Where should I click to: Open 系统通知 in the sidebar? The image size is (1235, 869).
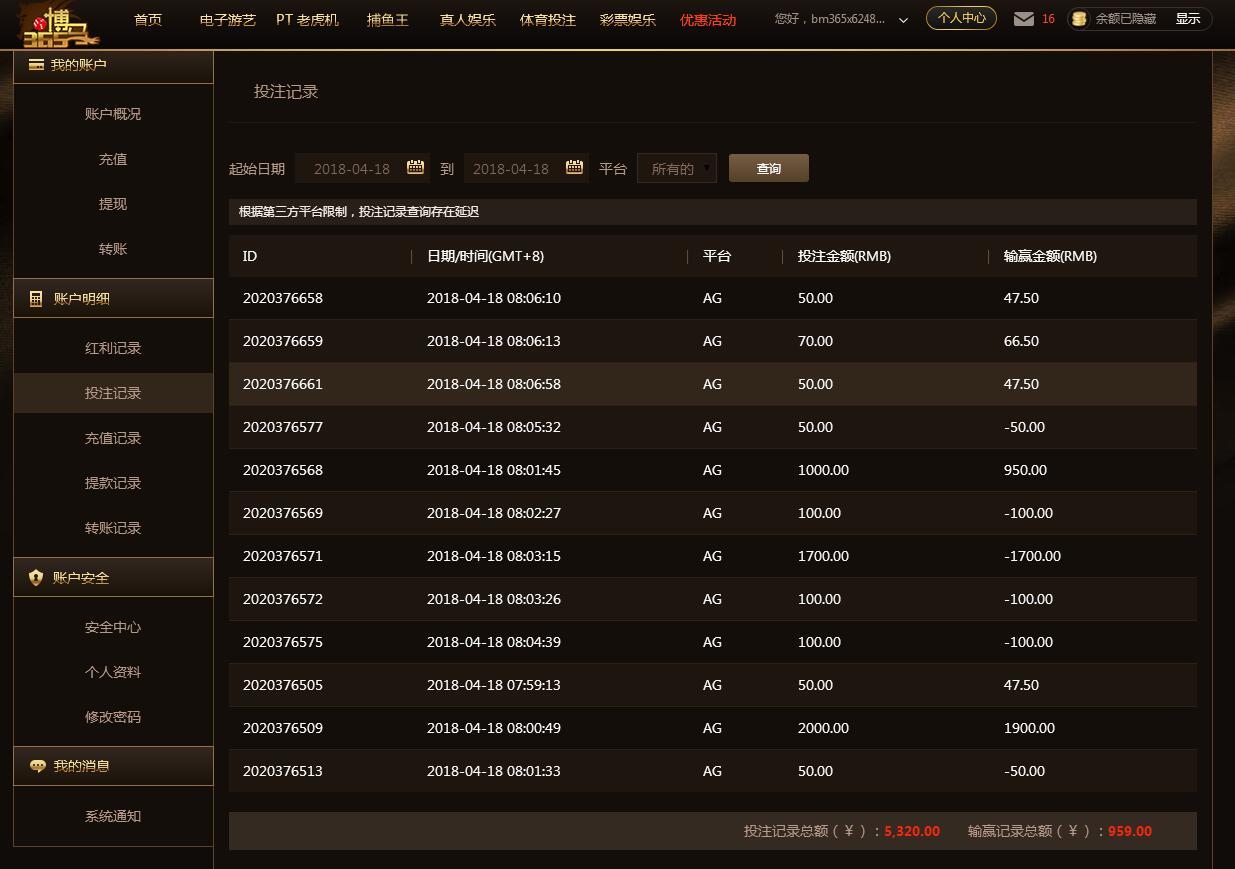pos(113,816)
